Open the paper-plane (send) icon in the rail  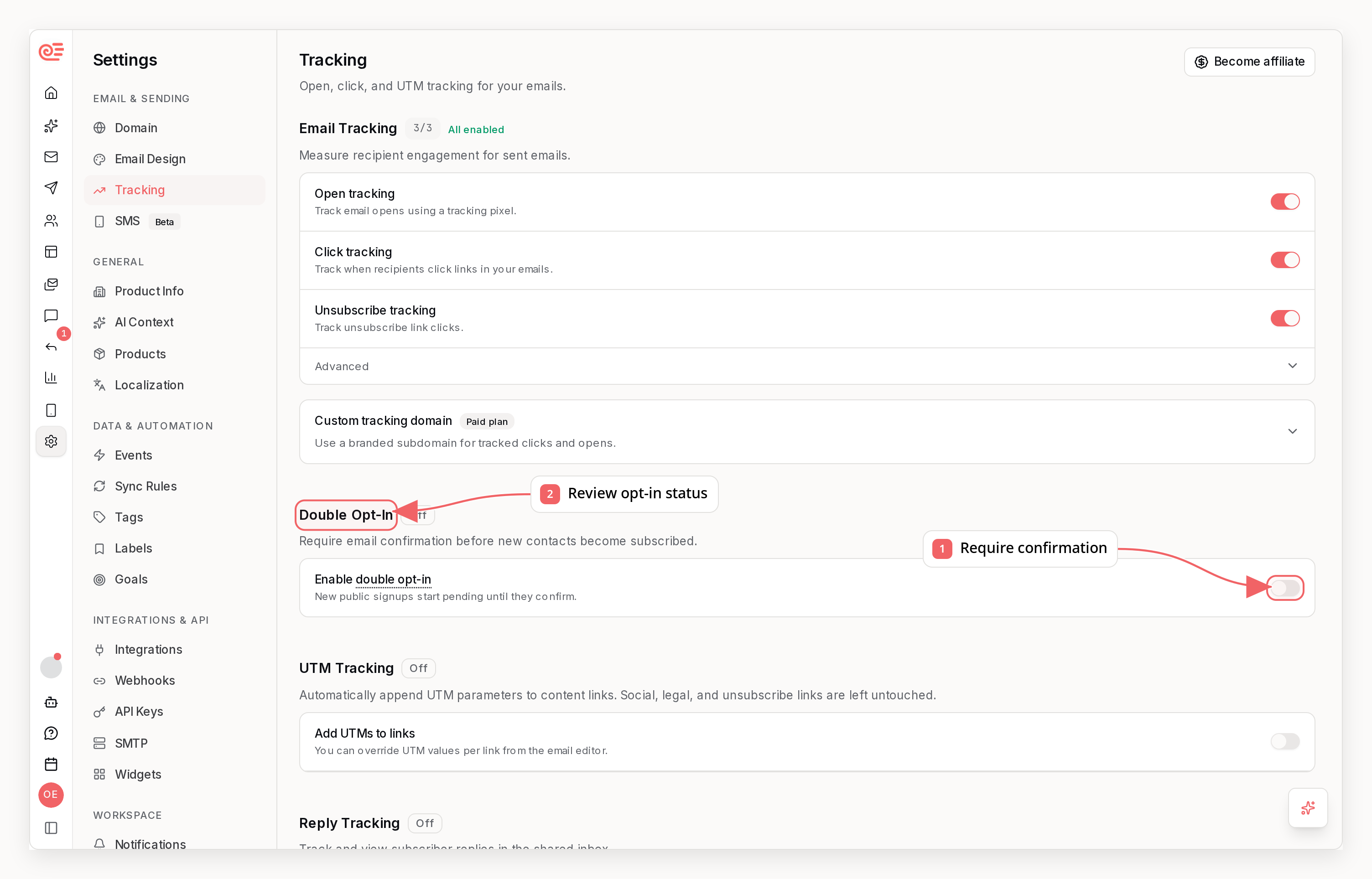52,188
